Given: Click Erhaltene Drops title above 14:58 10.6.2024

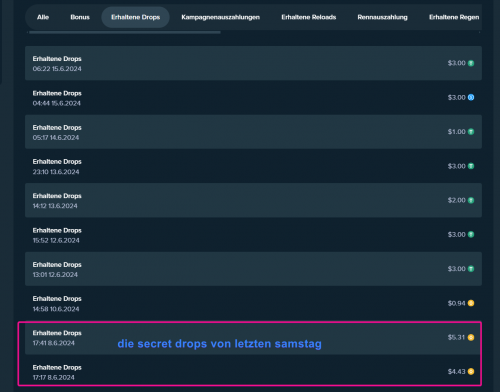Looking at the screenshot, I should coord(57,299).
